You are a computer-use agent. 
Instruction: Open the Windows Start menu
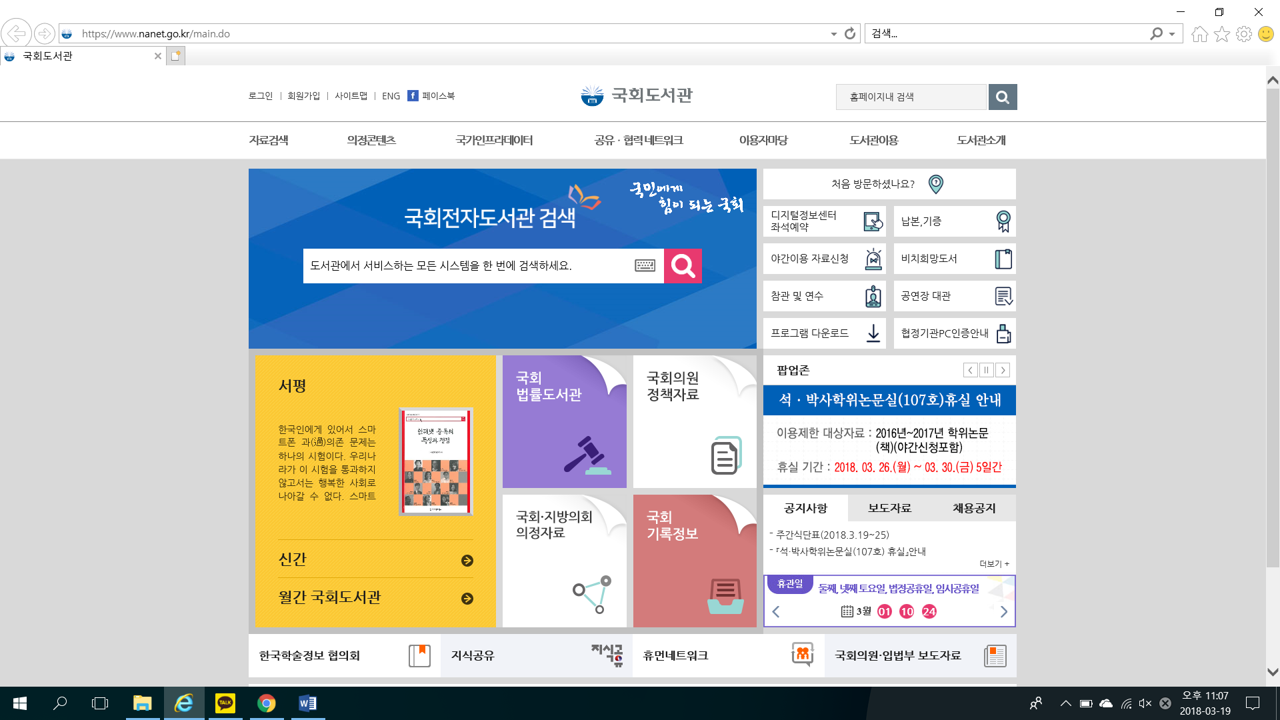[x=19, y=703]
